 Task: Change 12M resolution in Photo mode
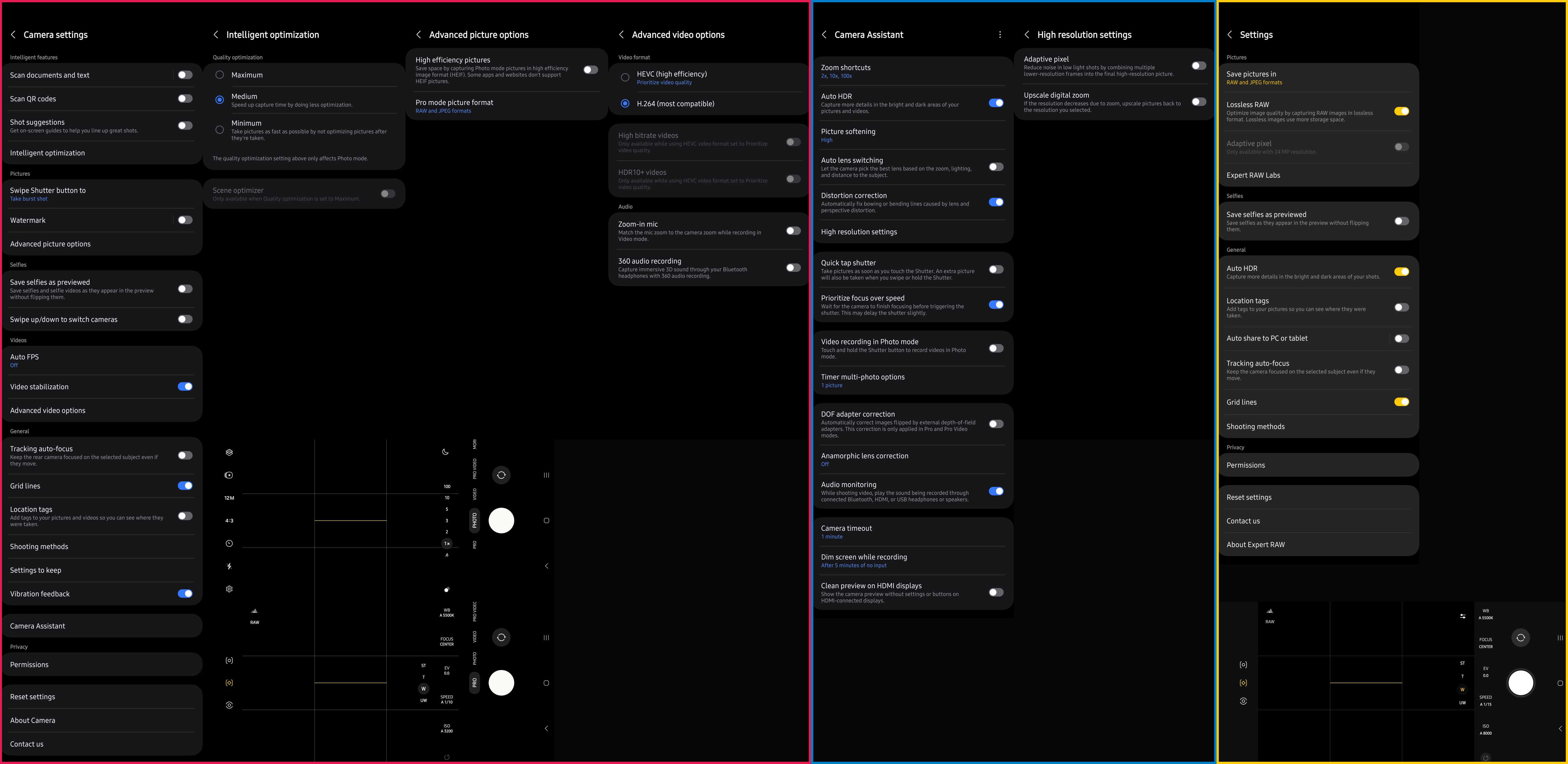tap(230, 498)
